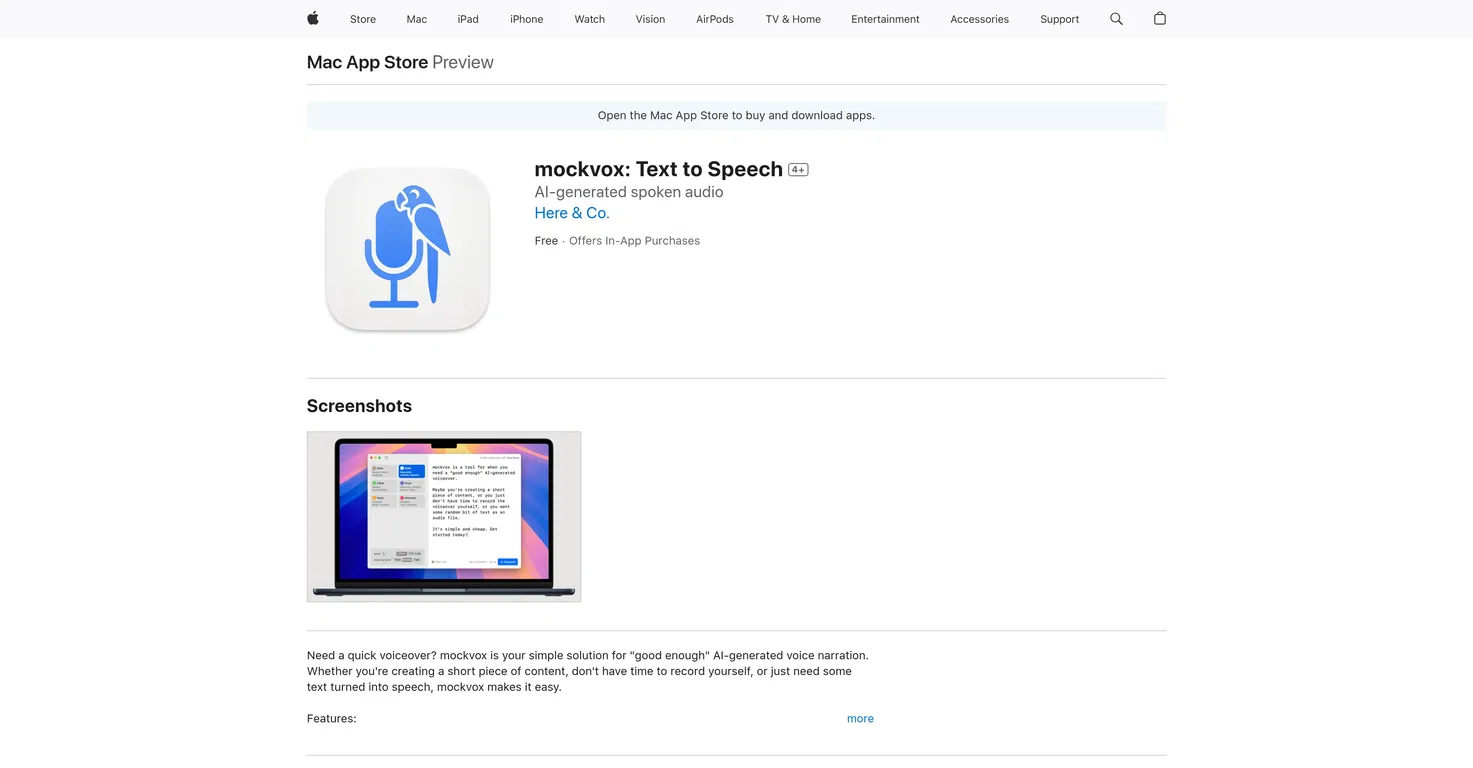Click the shopping bag icon
1473x768 pixels.
point(1159,19)
